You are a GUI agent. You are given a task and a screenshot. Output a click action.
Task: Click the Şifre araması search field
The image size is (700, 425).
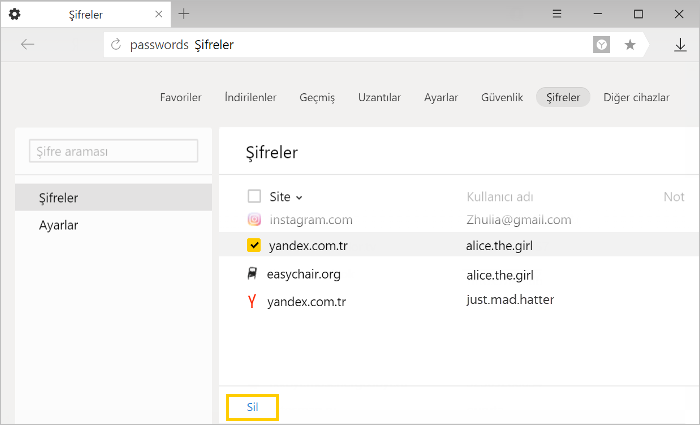[113, 151]
